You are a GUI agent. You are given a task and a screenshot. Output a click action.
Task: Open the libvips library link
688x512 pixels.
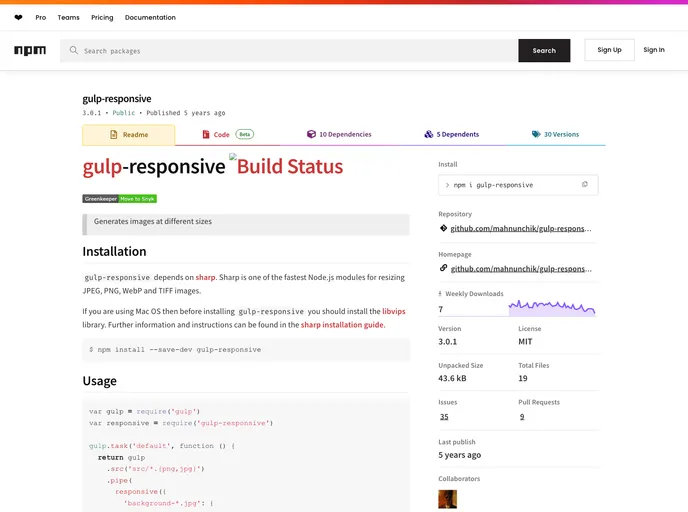[x=394, y=311]
